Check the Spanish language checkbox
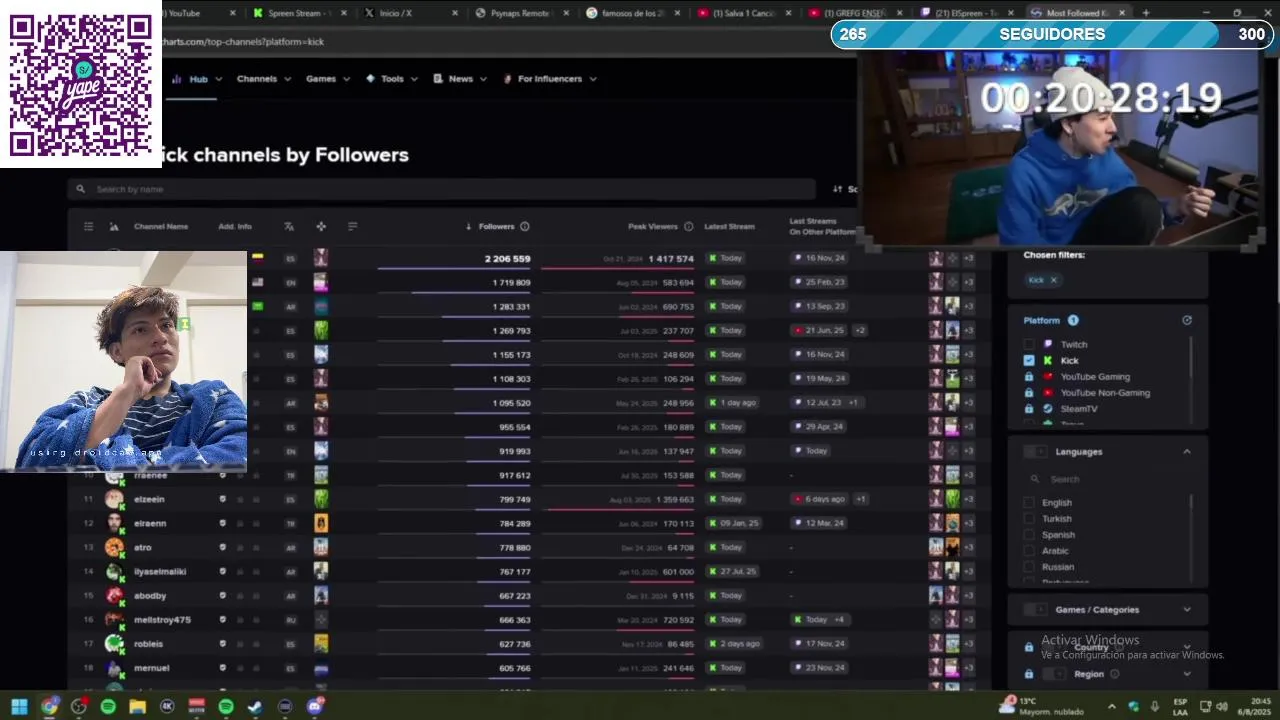Image resolution: width=1280 pixels, height=720 pixels. pos(1029,535)
